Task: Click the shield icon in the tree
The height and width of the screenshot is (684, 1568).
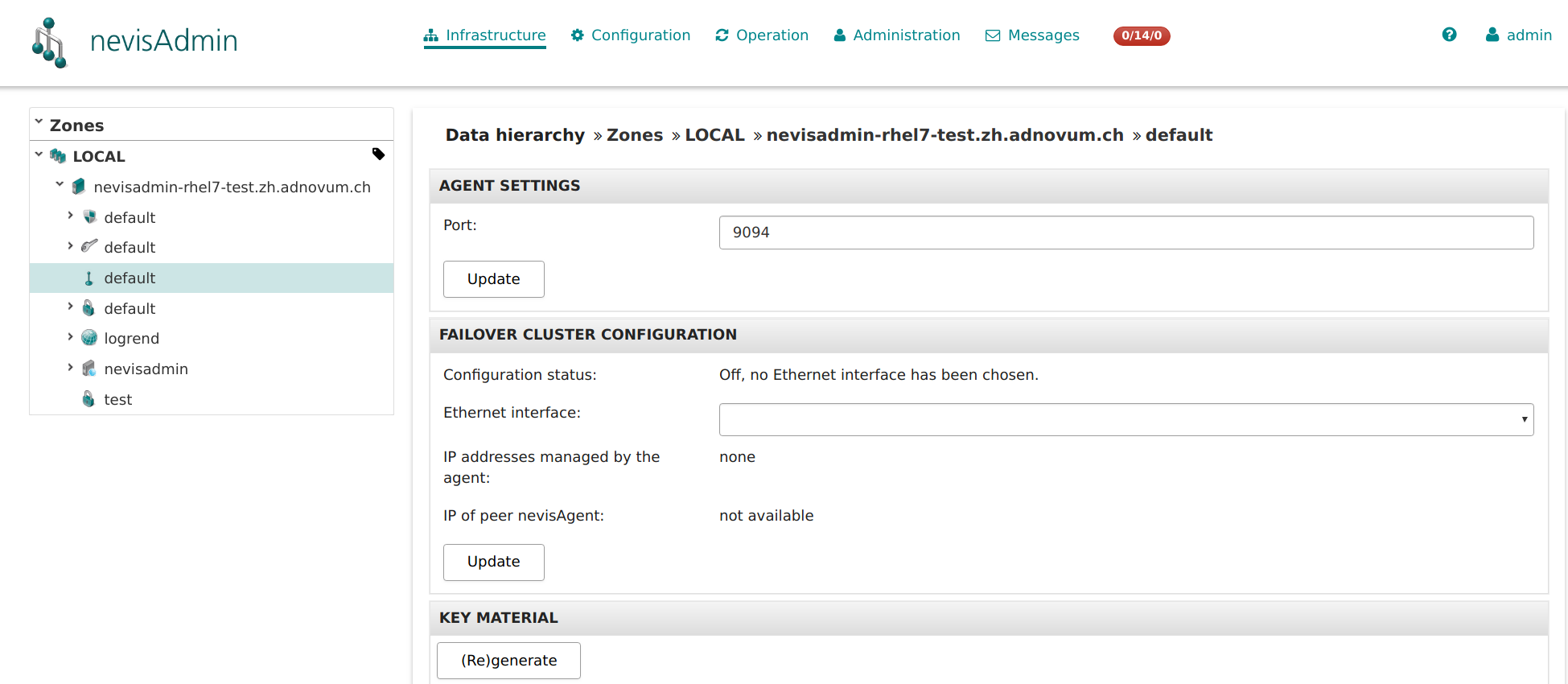Action: (90, 217)
